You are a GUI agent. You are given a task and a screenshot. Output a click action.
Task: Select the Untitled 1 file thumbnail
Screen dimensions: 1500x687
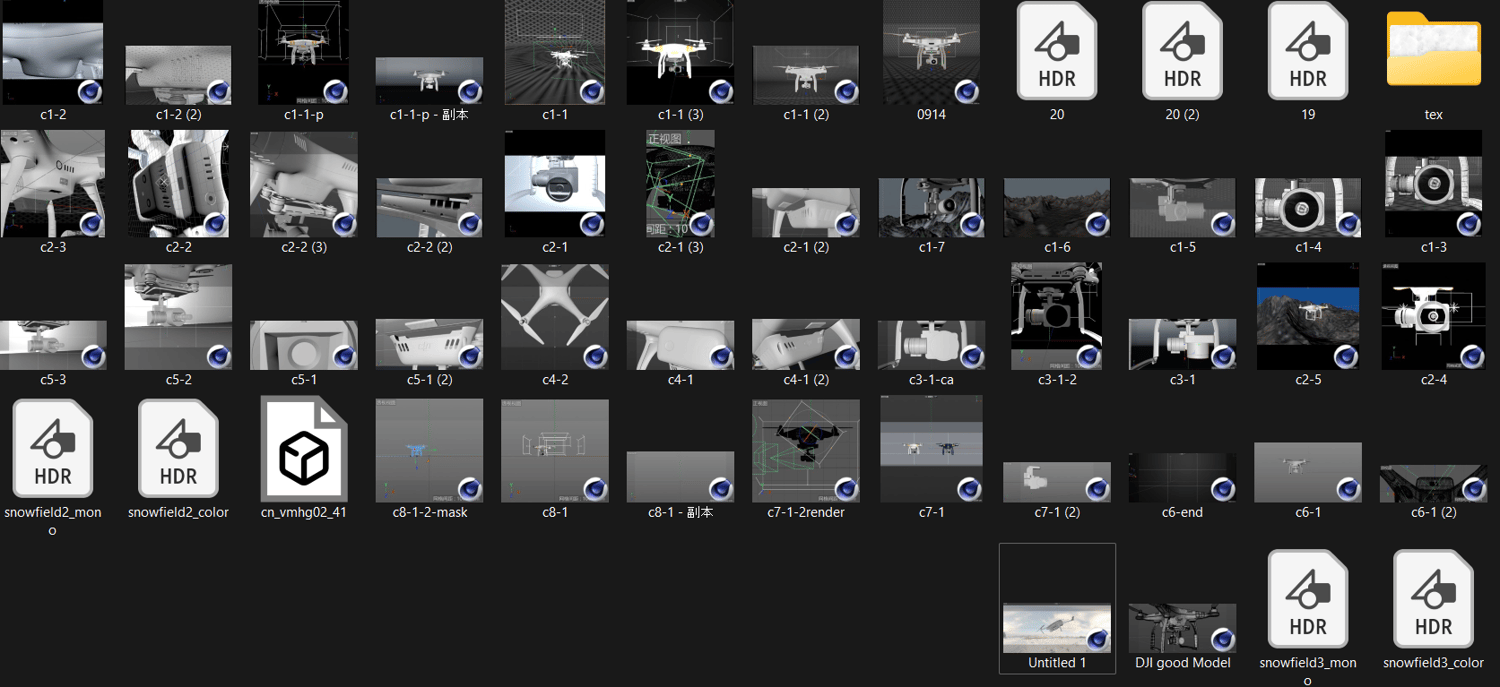point(1057,628)
